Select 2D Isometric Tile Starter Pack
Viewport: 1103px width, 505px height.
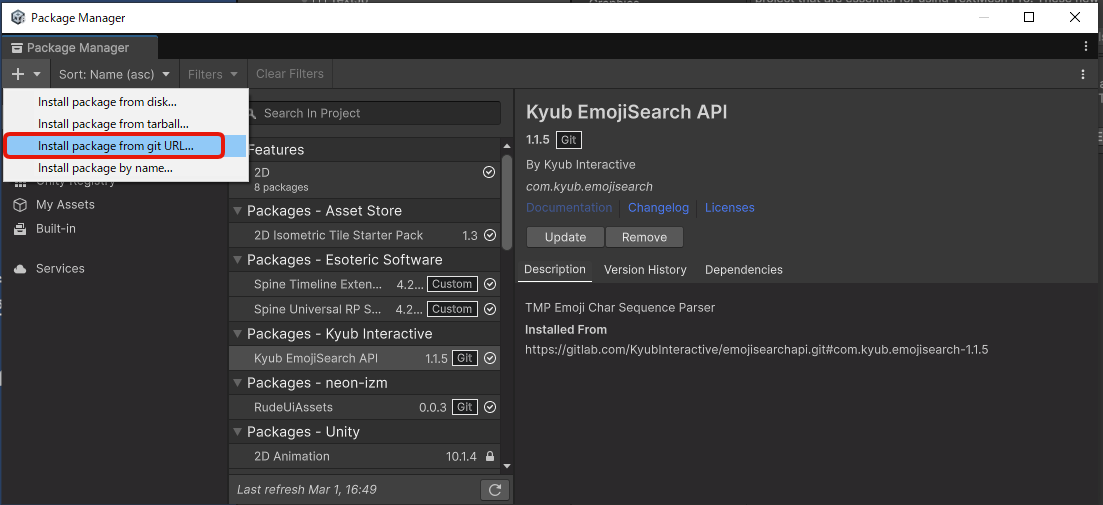[365, 236]
